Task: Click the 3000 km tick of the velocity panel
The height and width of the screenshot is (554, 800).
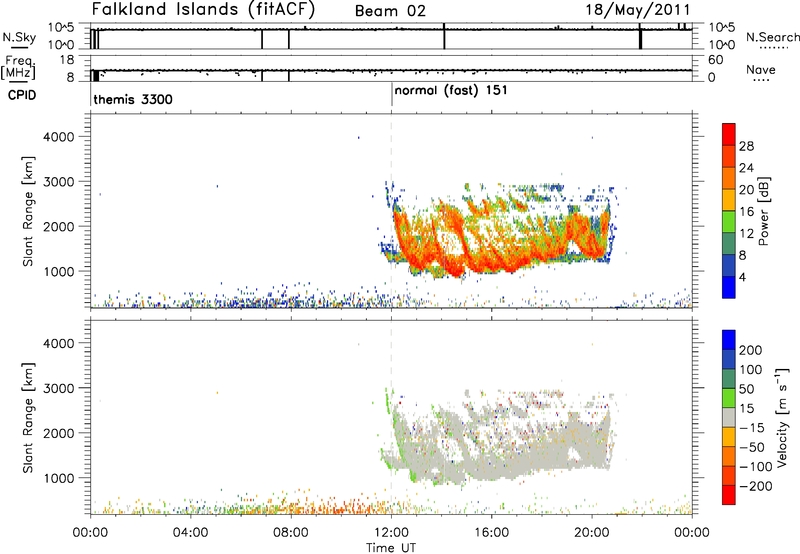Action: pyautogui.click(x=59, y=388)
